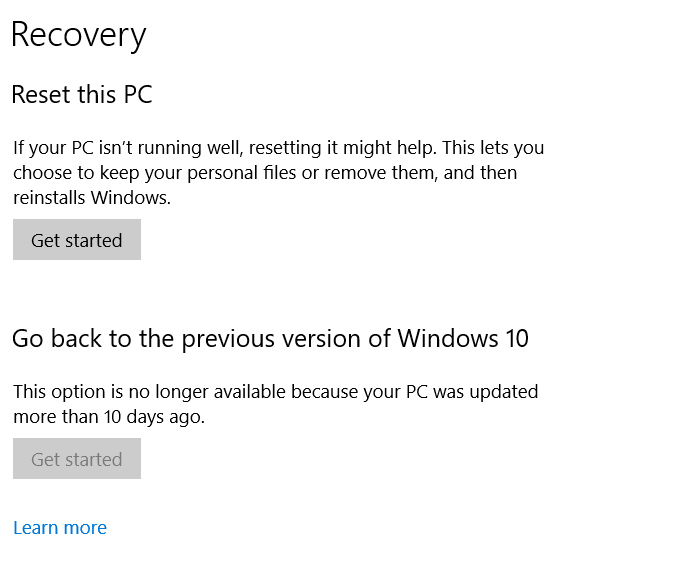
Task: Select the Reset this PC heading
Action: pos(82,96)
